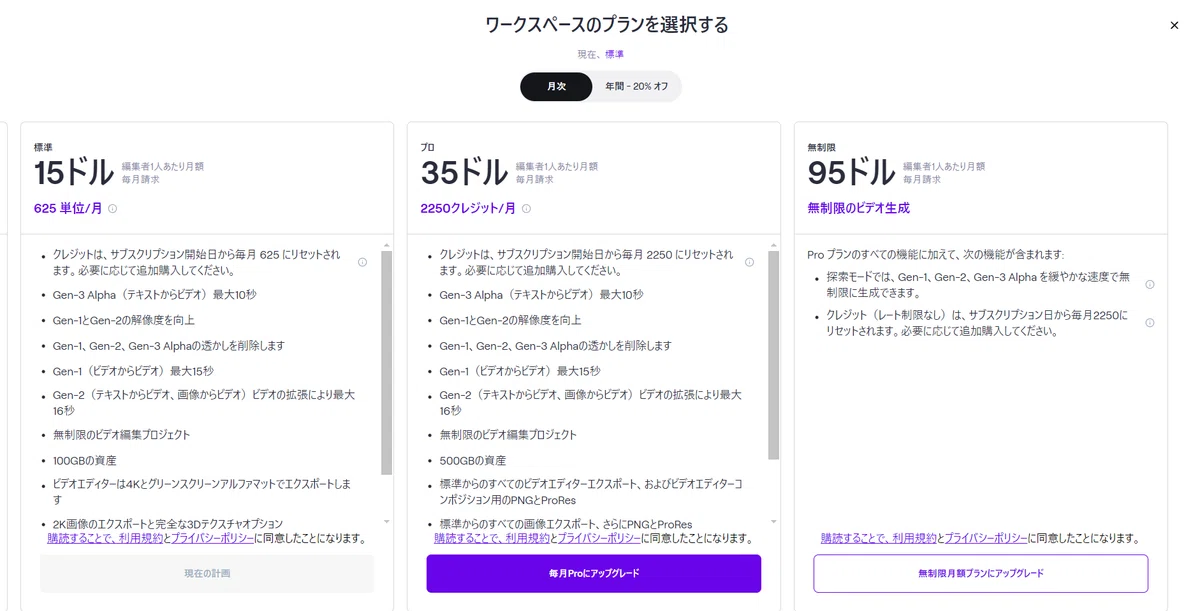Click scroll-up arrow in Standard feature list
1200x611 pixels.
[x=387, y=244]
